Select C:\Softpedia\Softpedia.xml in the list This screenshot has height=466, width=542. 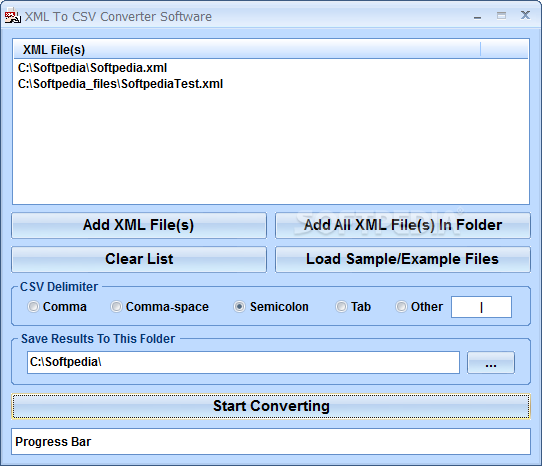pos(92,68)
